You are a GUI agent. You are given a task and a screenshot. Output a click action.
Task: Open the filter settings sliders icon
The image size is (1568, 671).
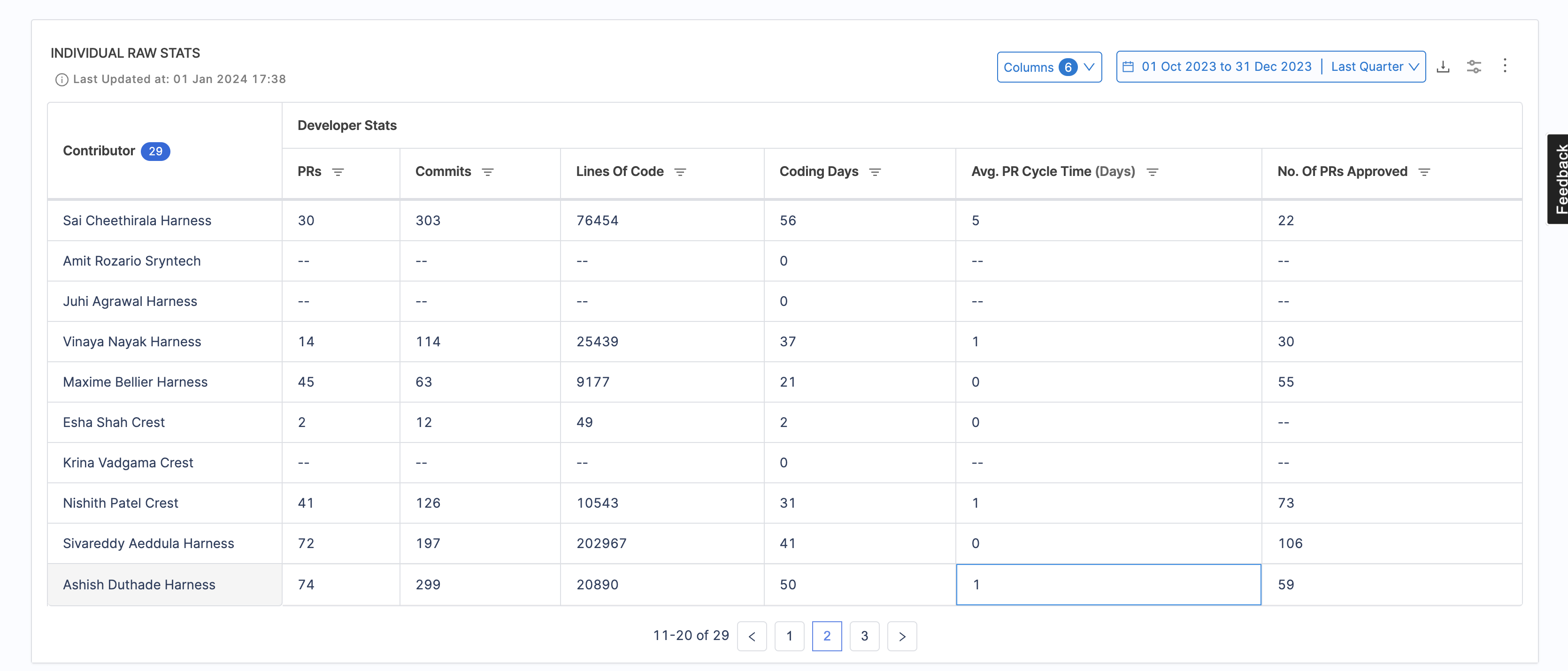[x=1474, y=67]
